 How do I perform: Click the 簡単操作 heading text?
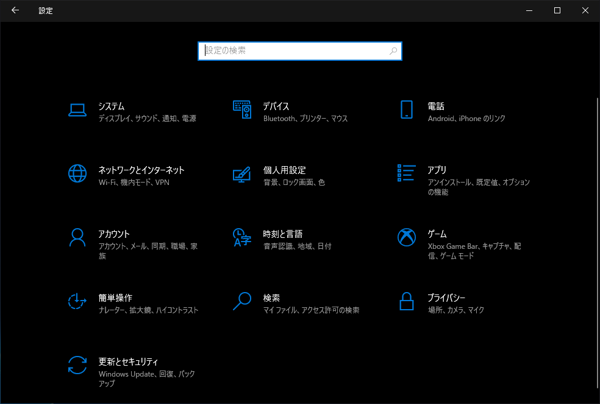[x=115, y=298]
